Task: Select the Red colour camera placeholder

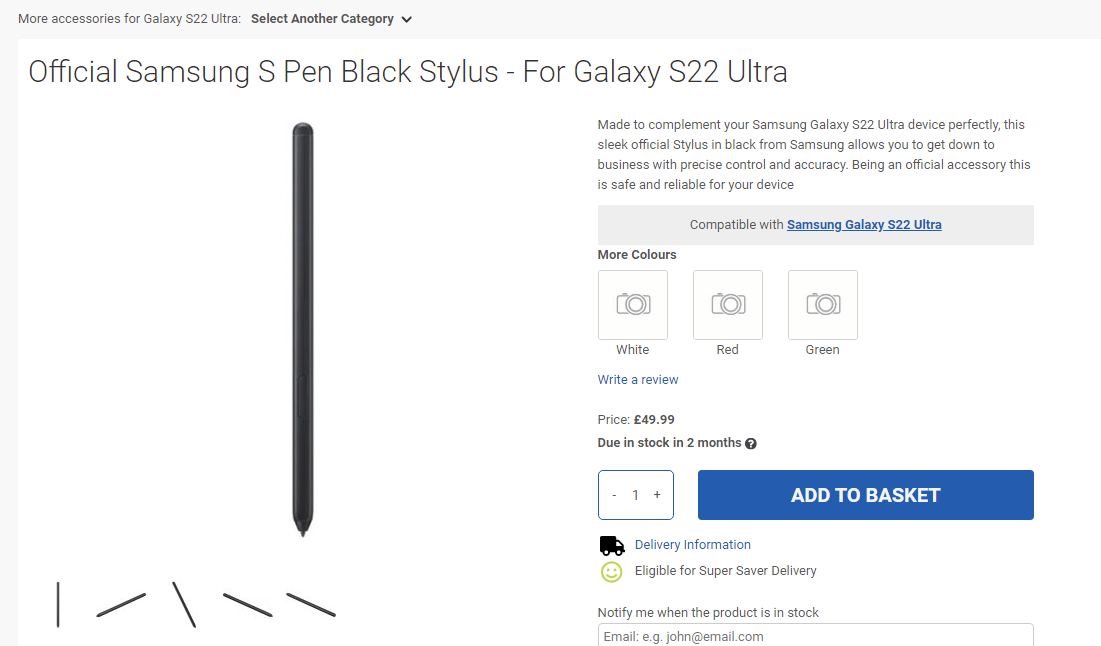Action: click(x=728, y=305)
